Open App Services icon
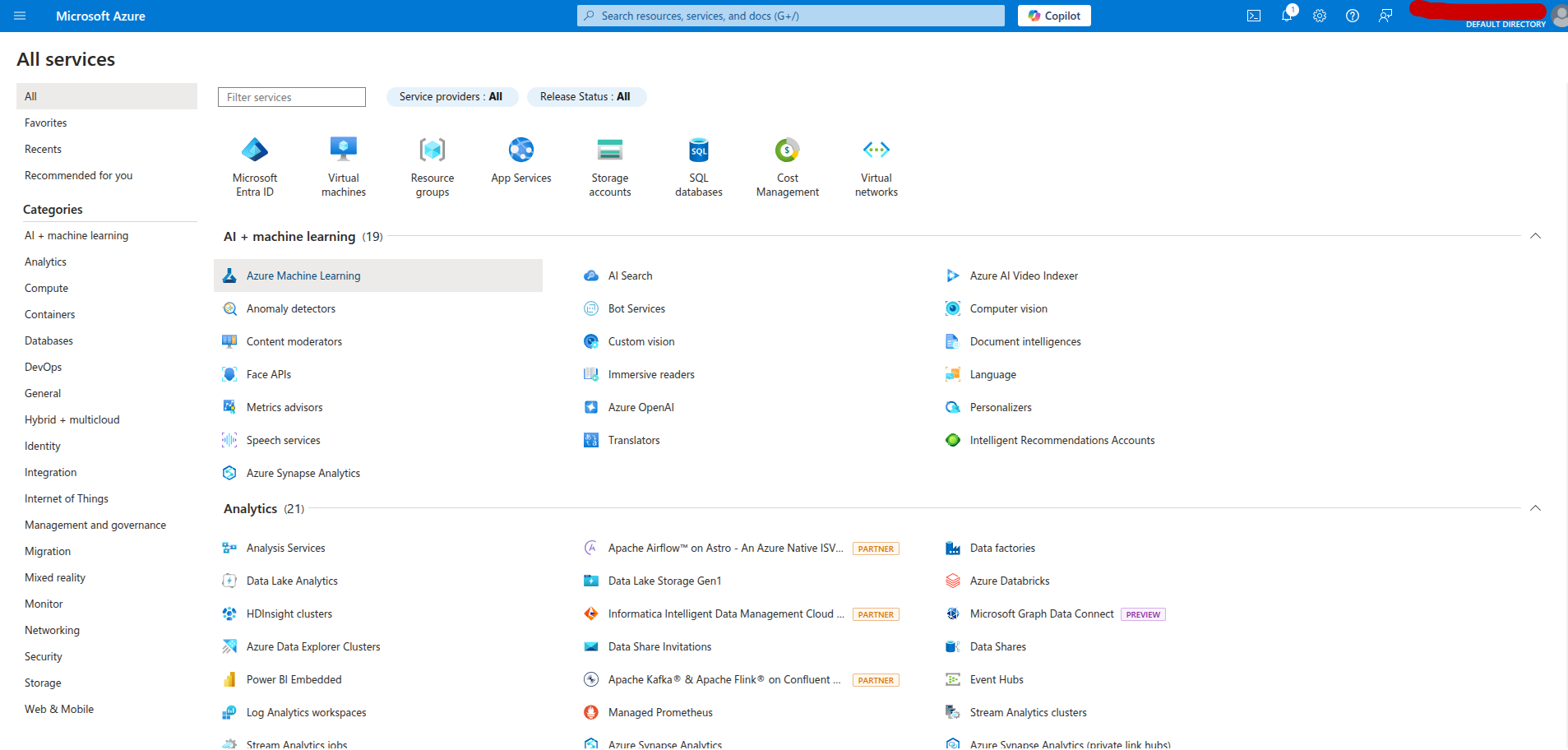 point(521,150)
